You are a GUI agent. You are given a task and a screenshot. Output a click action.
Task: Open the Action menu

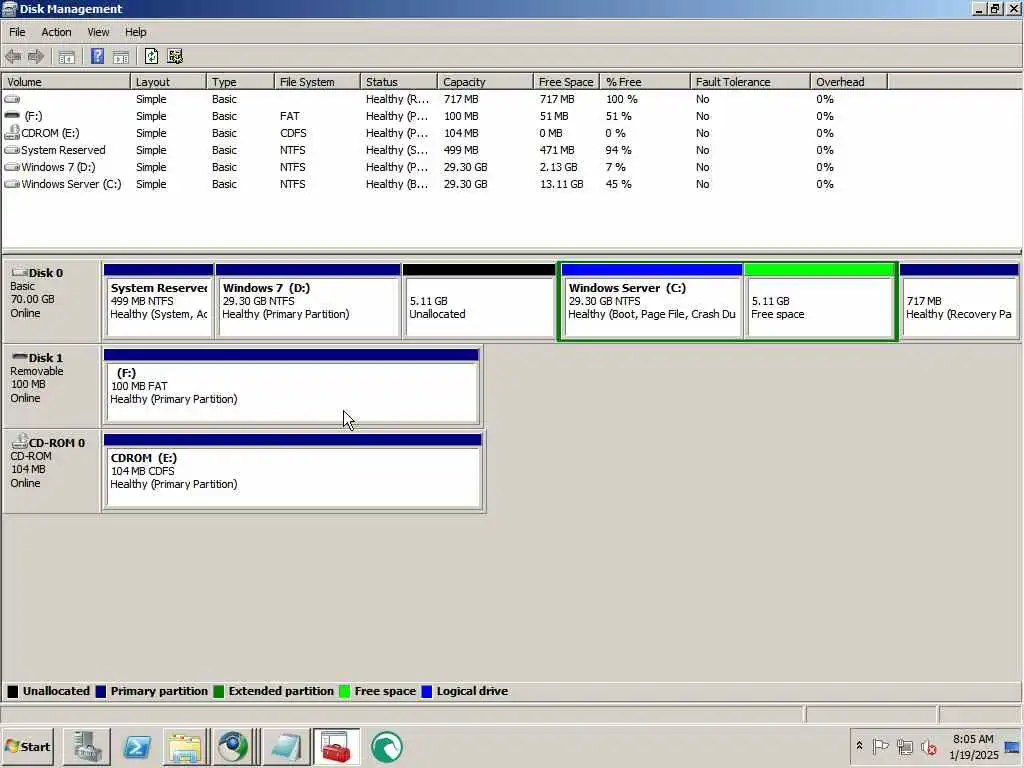pyautogui.click(x=56, y=32)
